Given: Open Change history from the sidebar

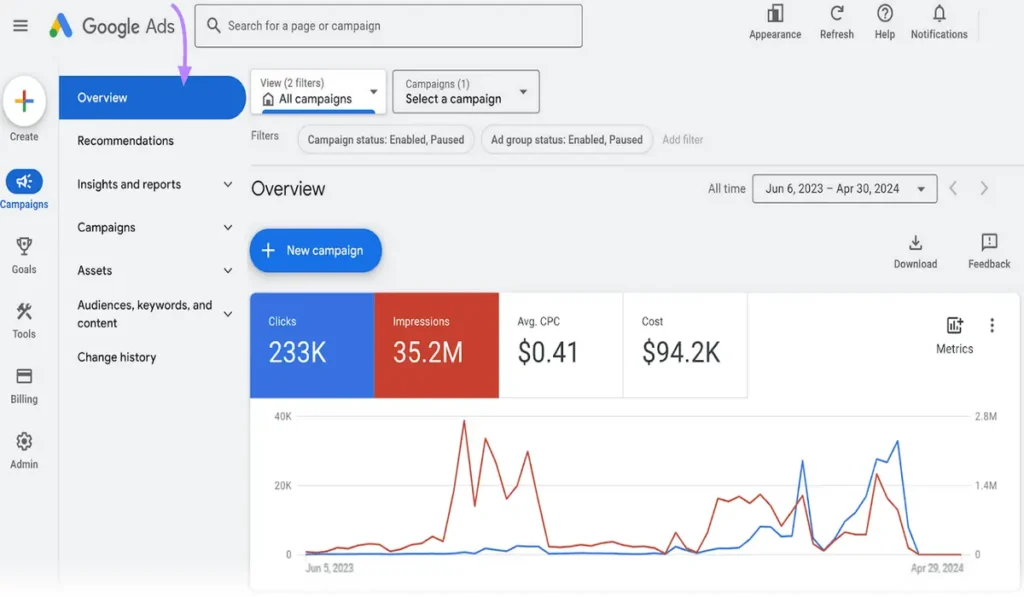Looking at the screenshot, I should click(117, 357).
